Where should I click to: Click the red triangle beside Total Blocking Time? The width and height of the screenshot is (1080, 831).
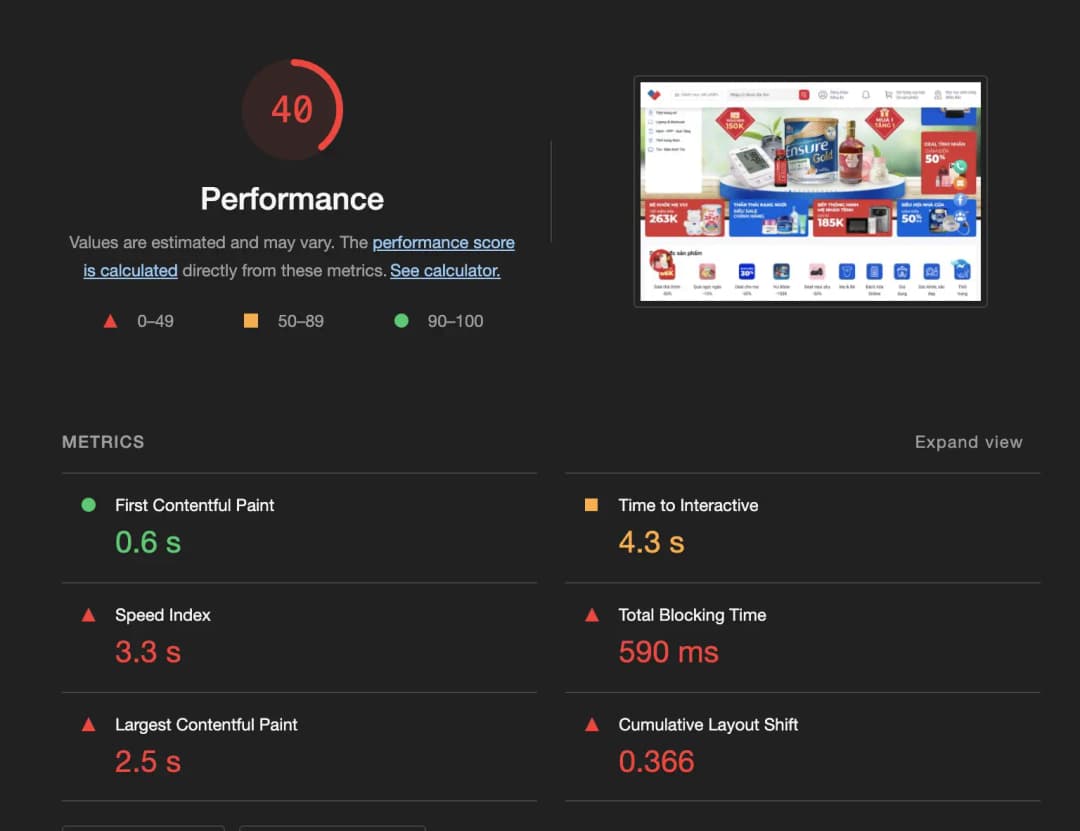coord(591,615)
